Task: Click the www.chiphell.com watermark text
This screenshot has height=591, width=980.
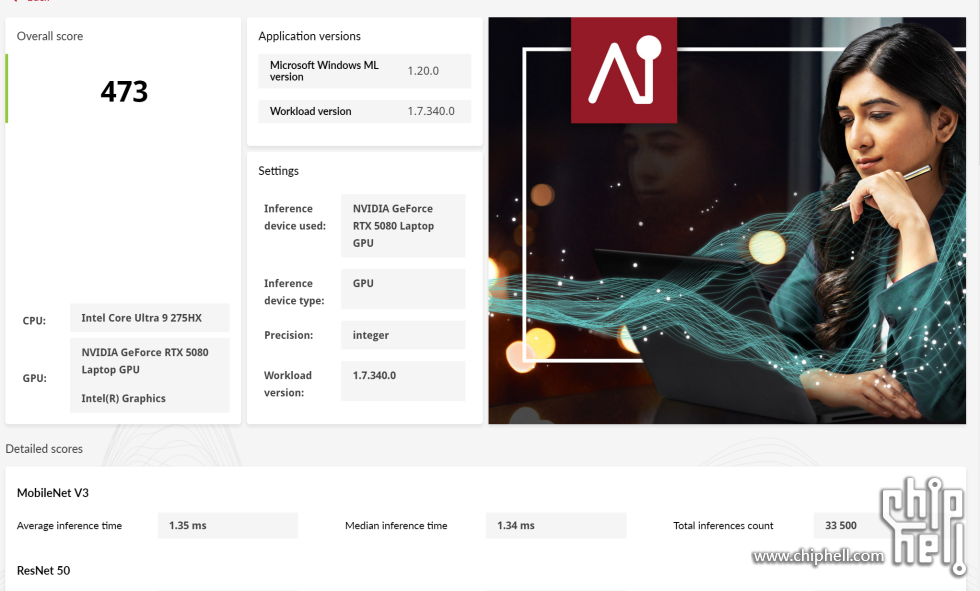Action: (x=818, y=556)
